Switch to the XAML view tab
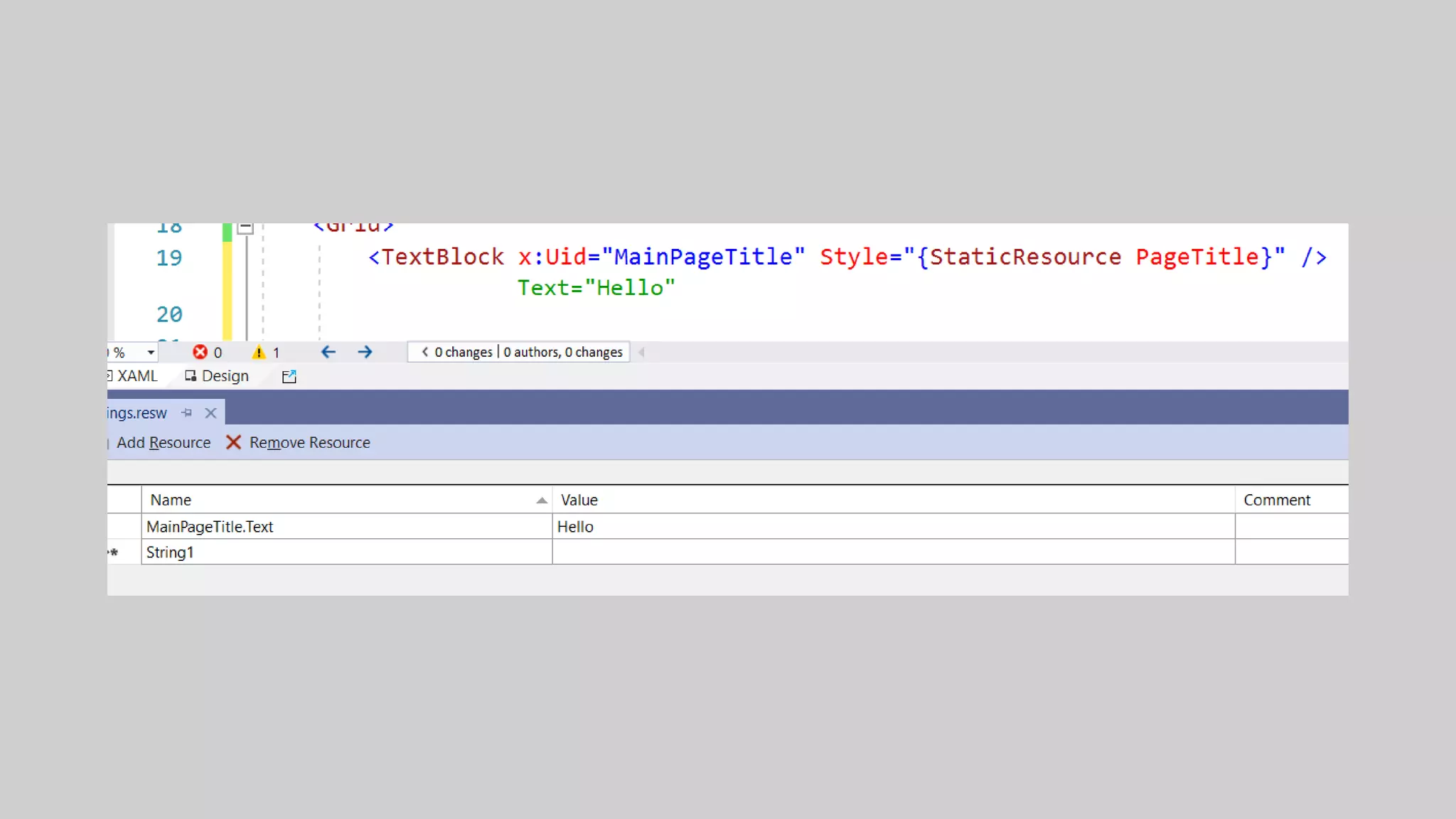The width and height of the screenshot is (1456, 819). pyautogui.click(x=136, y=376)
